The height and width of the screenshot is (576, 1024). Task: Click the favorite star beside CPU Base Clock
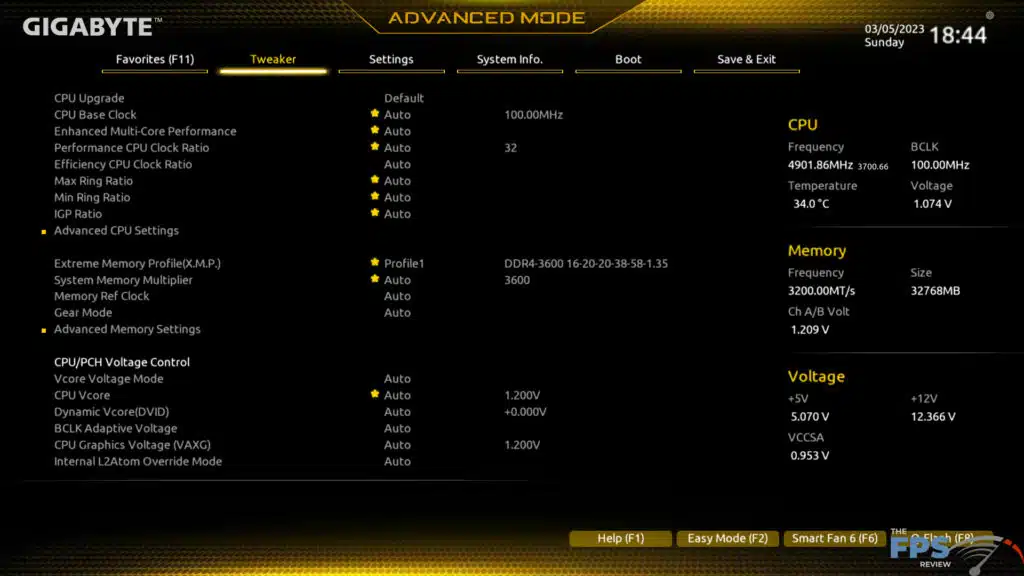pyautogui.click(x=375, y=114)
